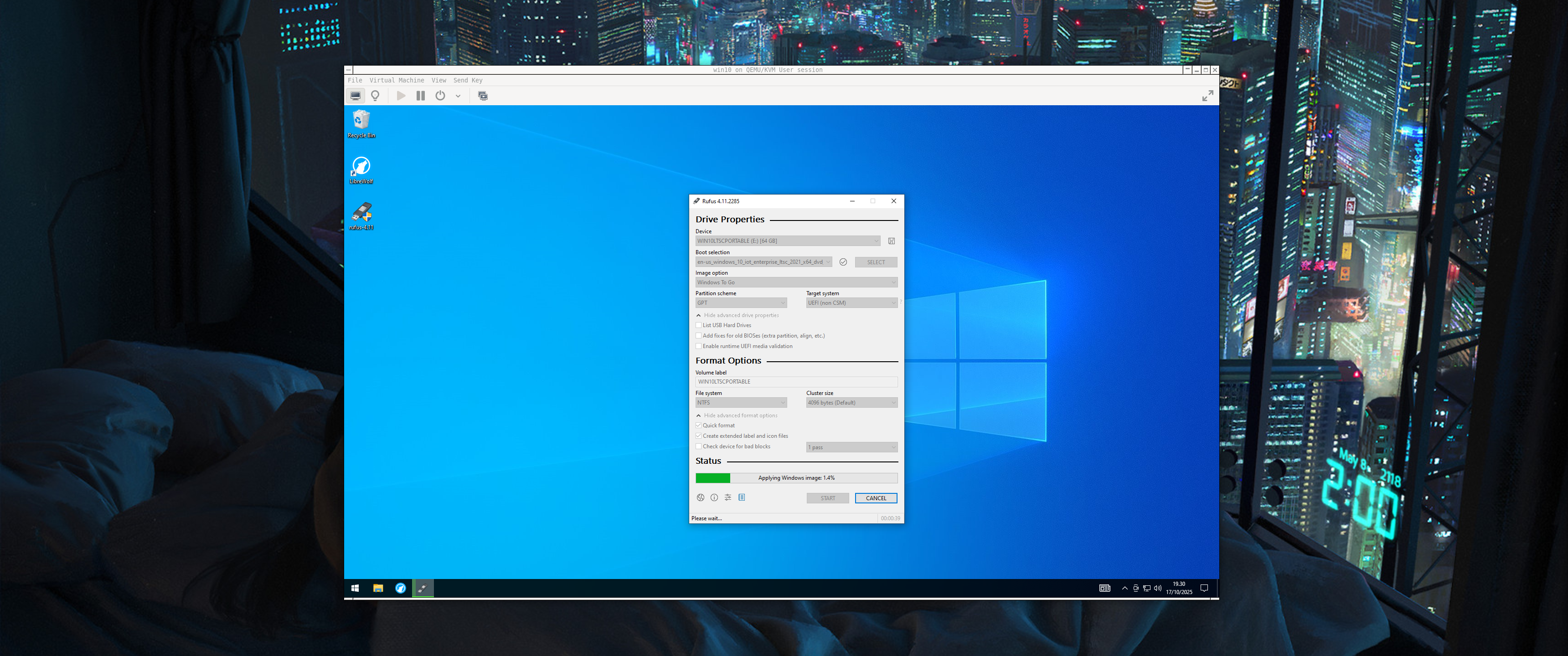Screen dimensions: 1568x656
Task: Click the Applying Windows image progress bar
Action: [796, 478]
